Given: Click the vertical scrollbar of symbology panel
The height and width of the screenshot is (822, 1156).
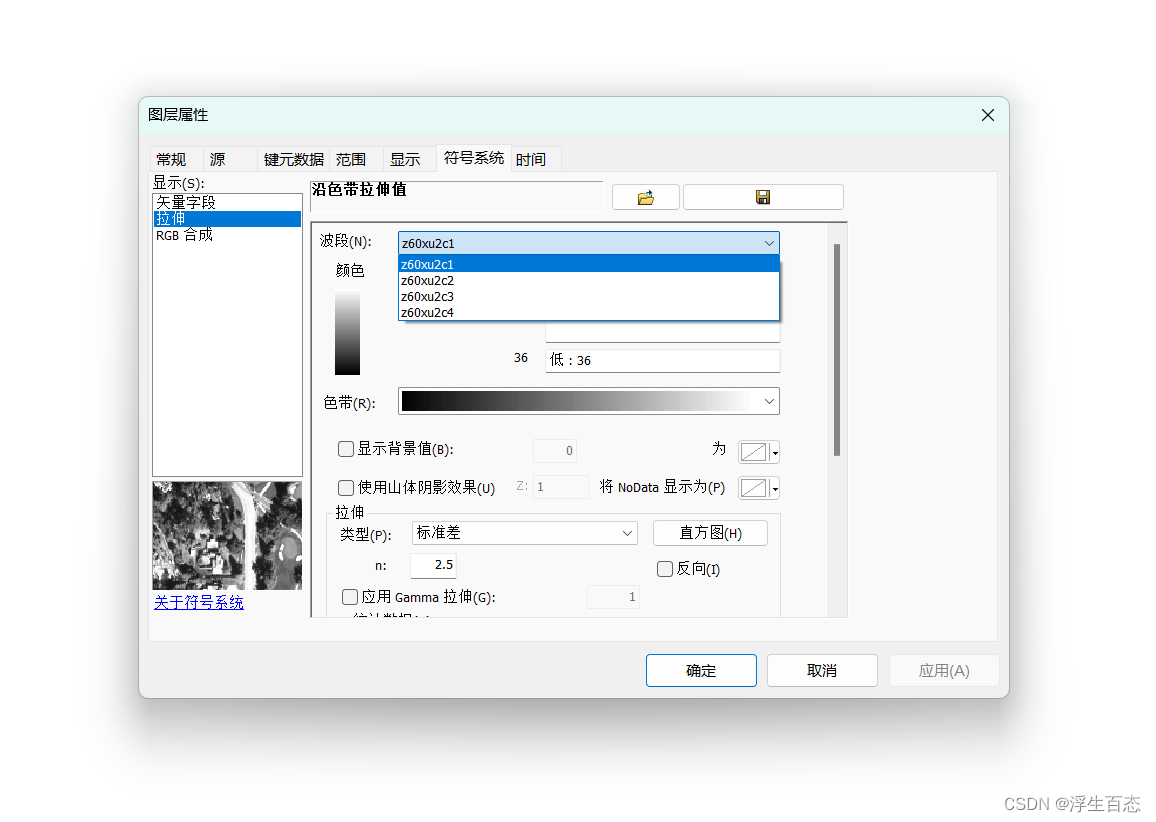Looking at the screenshot, I should pyautogui.click(x=837, y=350).
